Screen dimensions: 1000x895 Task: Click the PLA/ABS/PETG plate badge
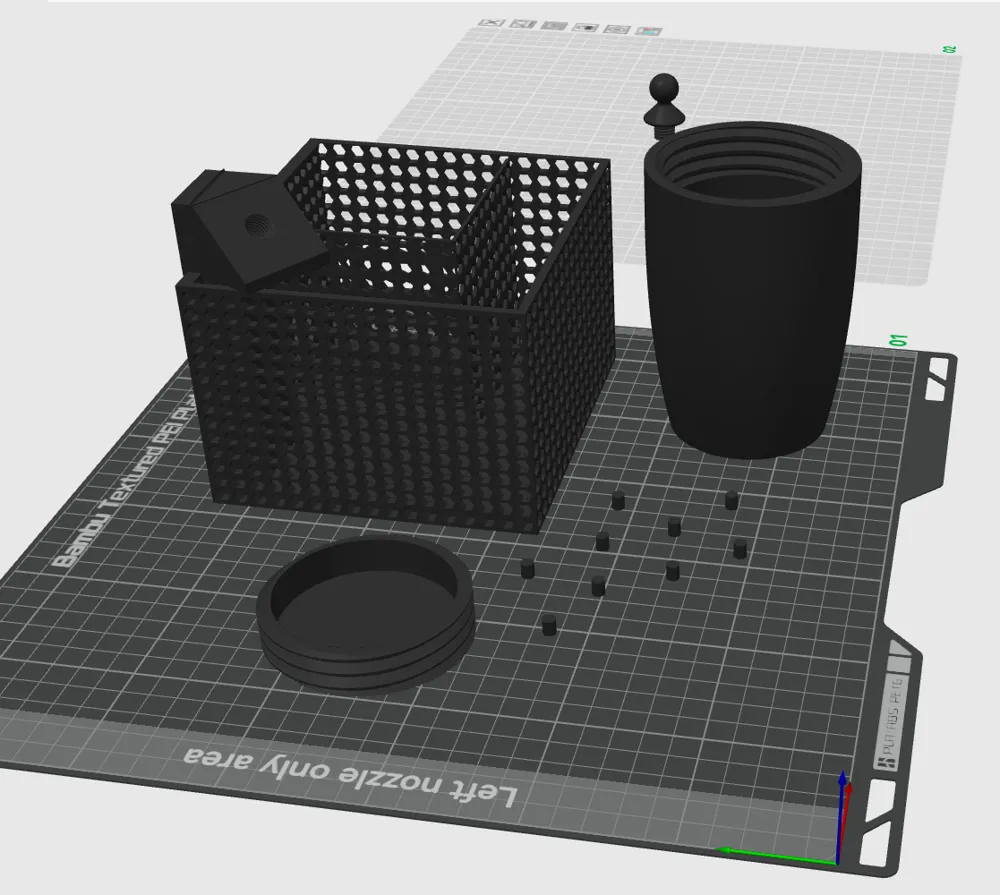click(x=893, y=722)
